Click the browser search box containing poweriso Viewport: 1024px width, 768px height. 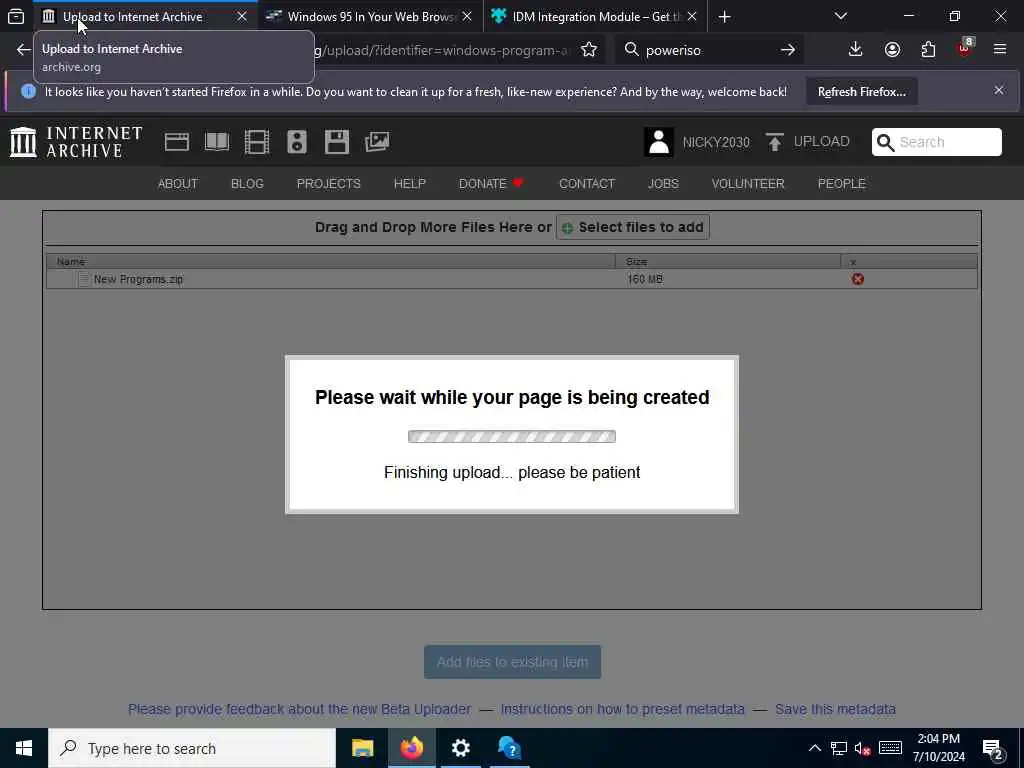[x=709, y=50]
